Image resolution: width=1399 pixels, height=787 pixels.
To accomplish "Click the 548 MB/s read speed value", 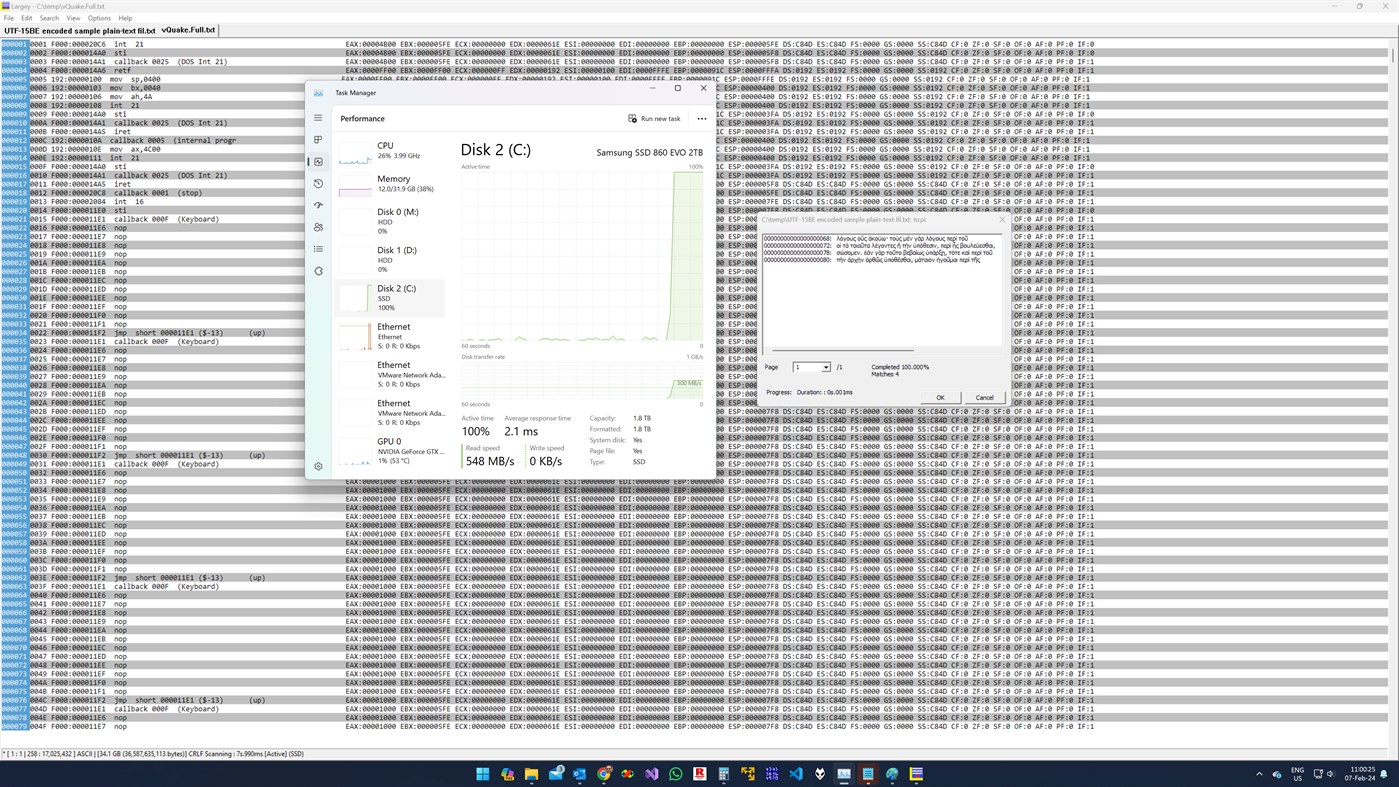I will coord(489,461).
